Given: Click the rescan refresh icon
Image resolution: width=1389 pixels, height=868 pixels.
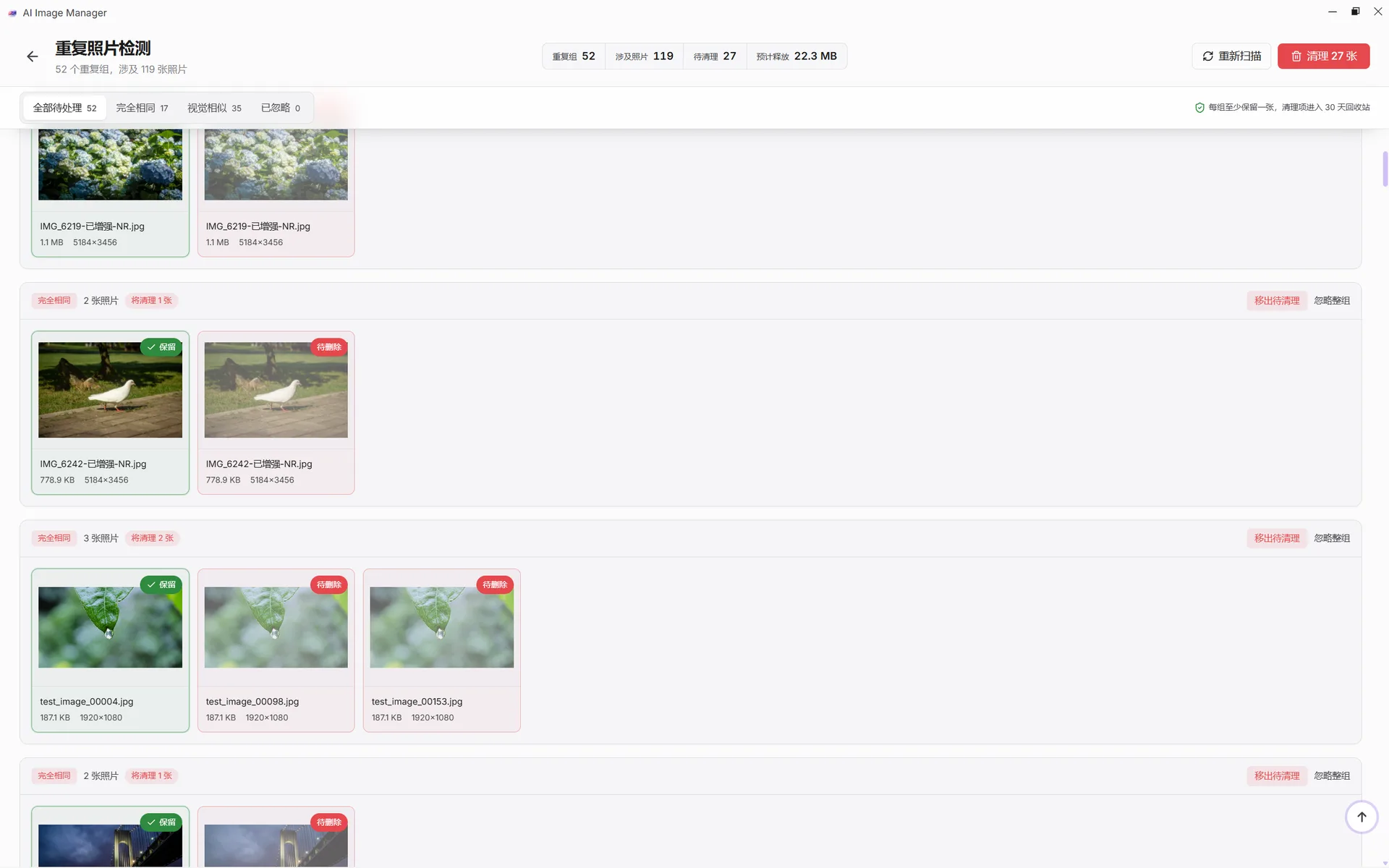Looking at the screenshot, I should pos(1207,56).
